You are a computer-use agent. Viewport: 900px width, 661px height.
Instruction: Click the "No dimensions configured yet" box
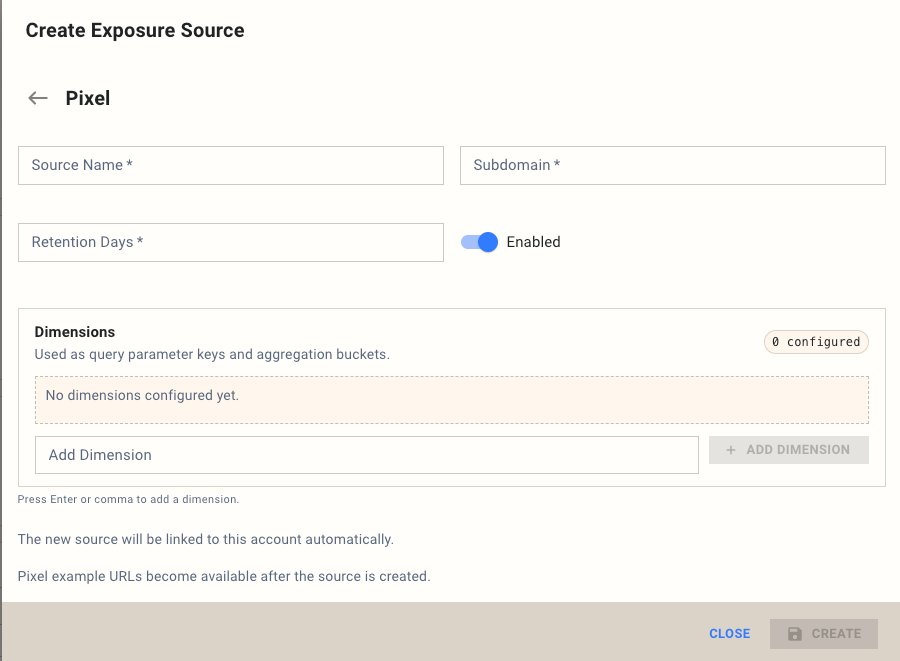coord(451,399)
